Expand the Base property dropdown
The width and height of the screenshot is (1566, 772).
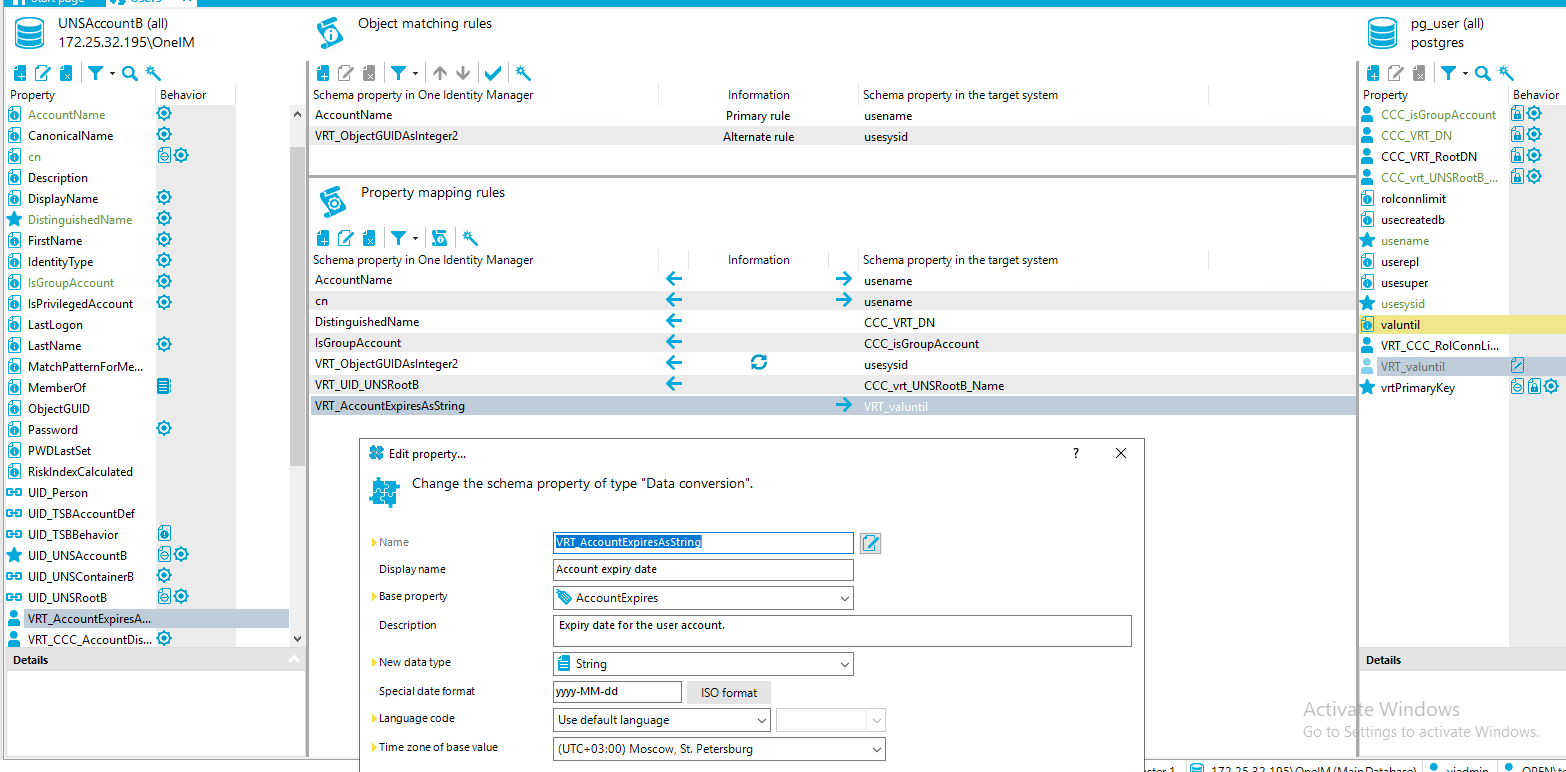[845, 598]
